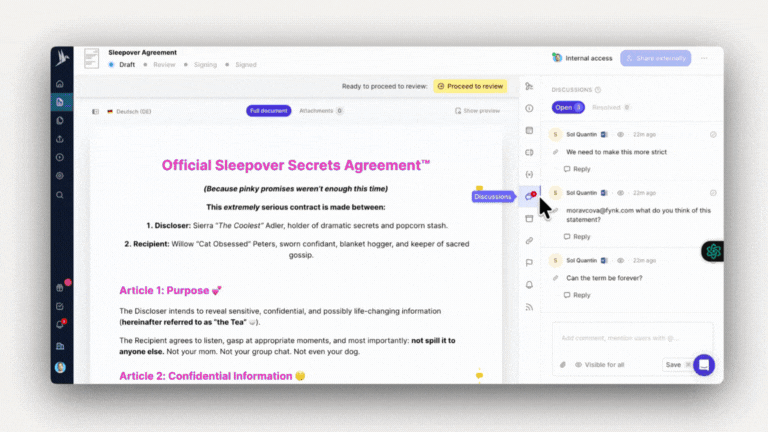Toggle 'Visible for all' comment visibility
768x432 pixels.
[600, 365]
